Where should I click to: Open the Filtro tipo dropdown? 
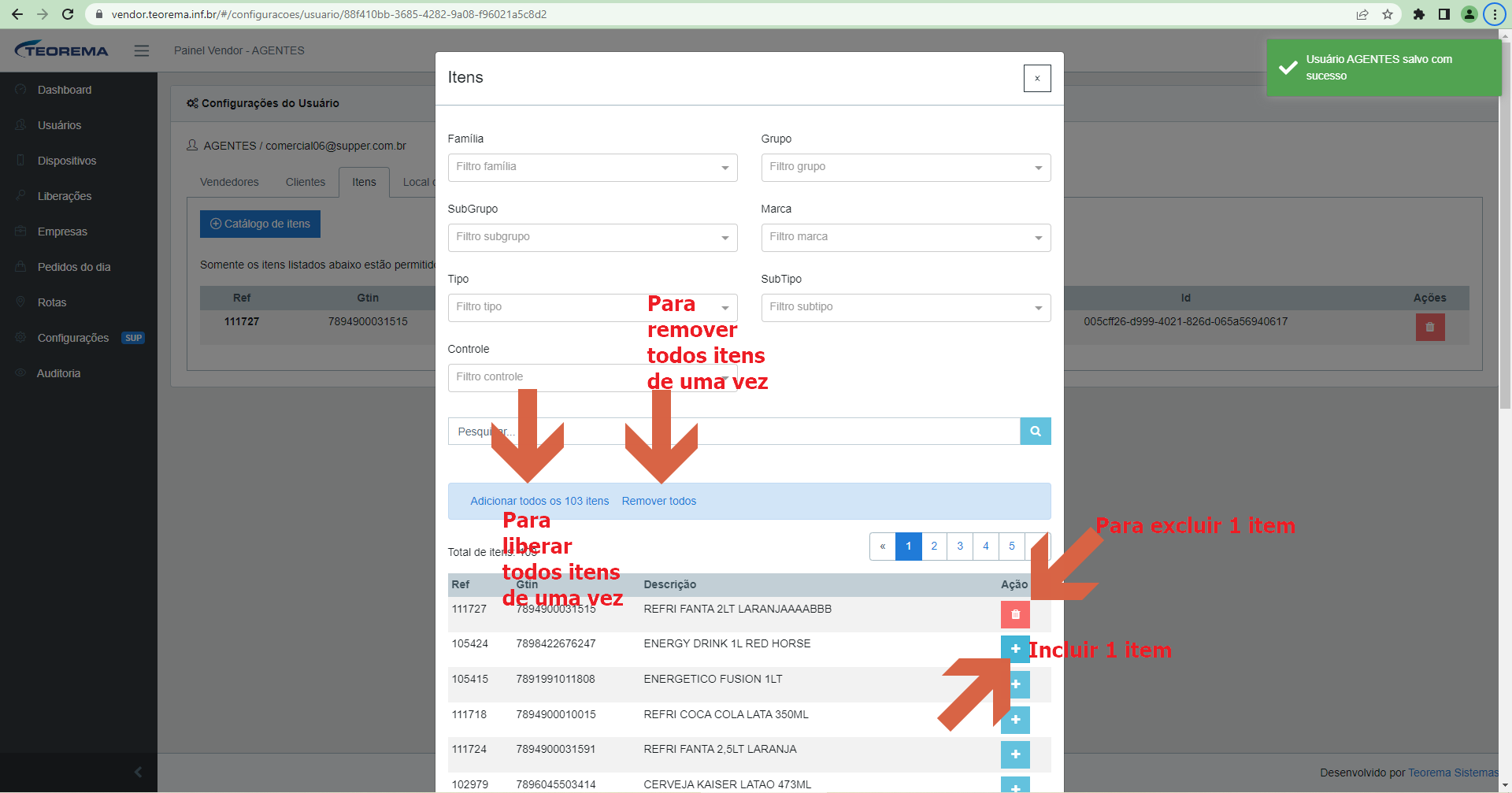point(592,307)
